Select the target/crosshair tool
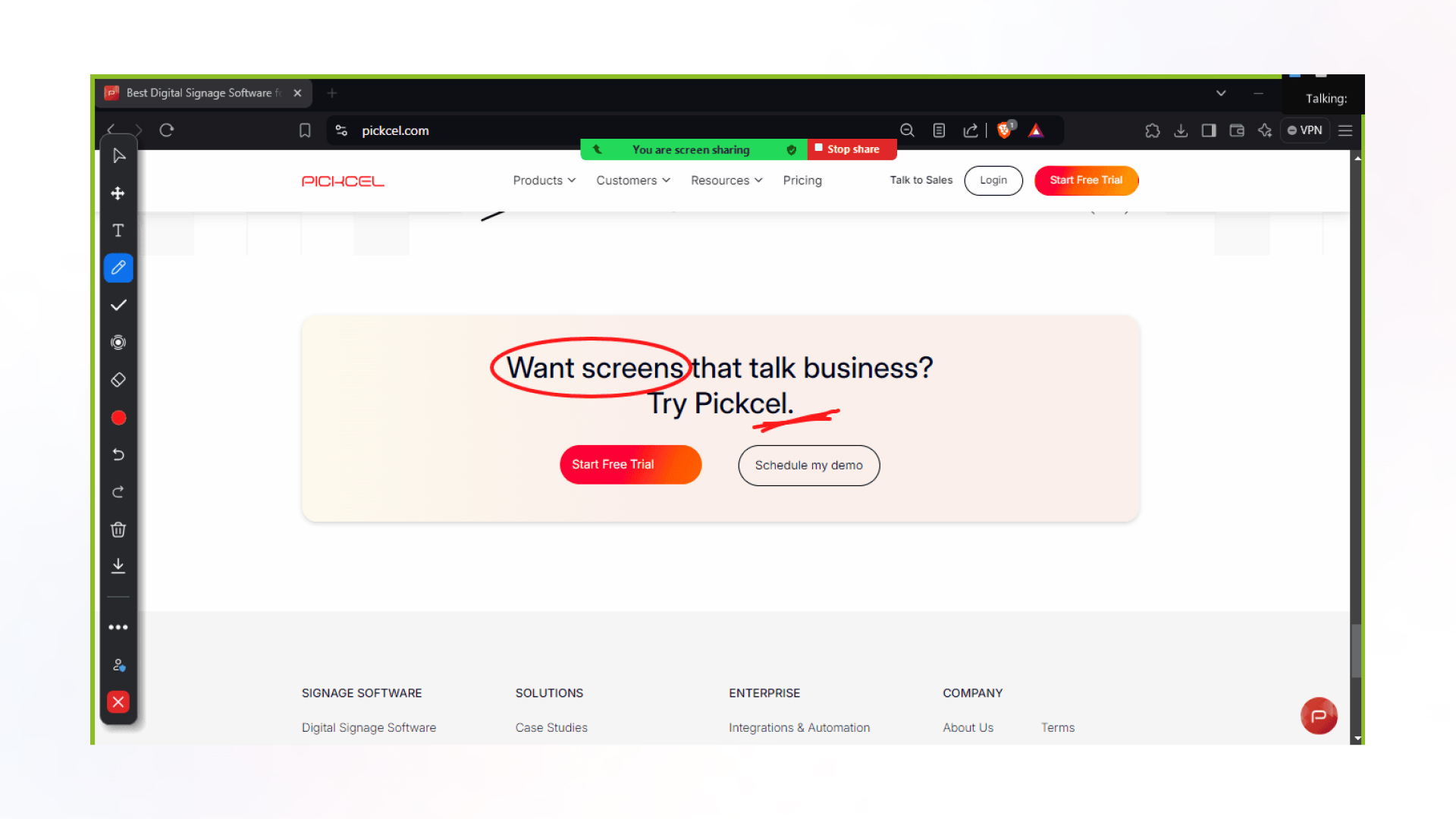 [118, 342]
